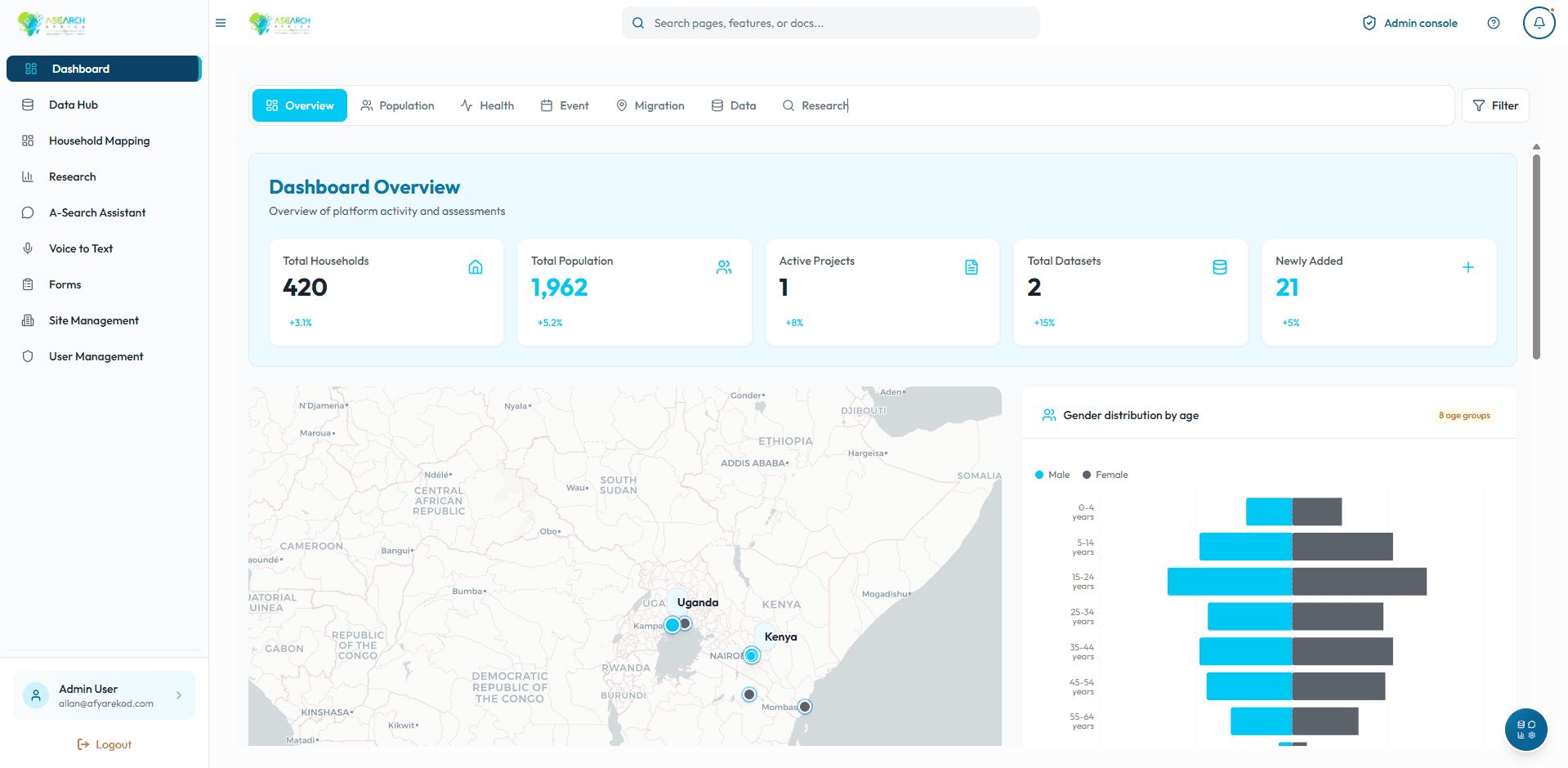Toggle the sidebar hamburger menu icon
Screen dimensions: 1568x768
[221, 23]
